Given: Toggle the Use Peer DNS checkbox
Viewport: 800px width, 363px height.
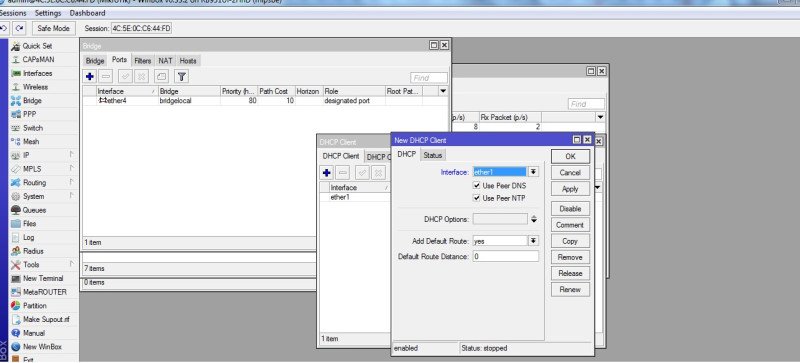Looking at the screenshot, I should click(477, 186).
